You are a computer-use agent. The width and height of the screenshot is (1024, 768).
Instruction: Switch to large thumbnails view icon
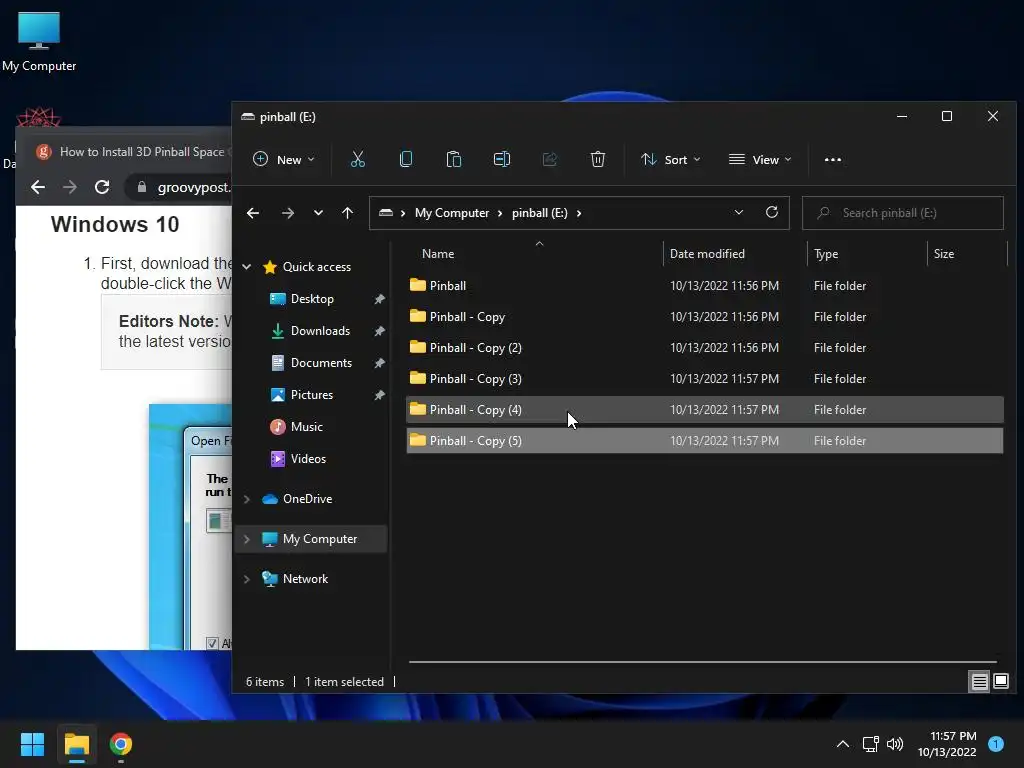[x=1000, y=682]
